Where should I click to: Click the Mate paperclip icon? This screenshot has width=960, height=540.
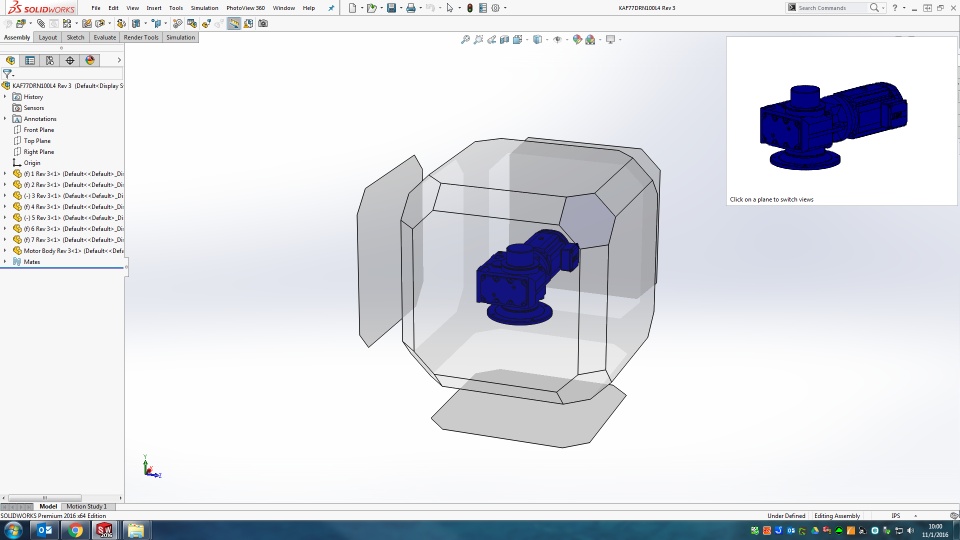point(40,23)
